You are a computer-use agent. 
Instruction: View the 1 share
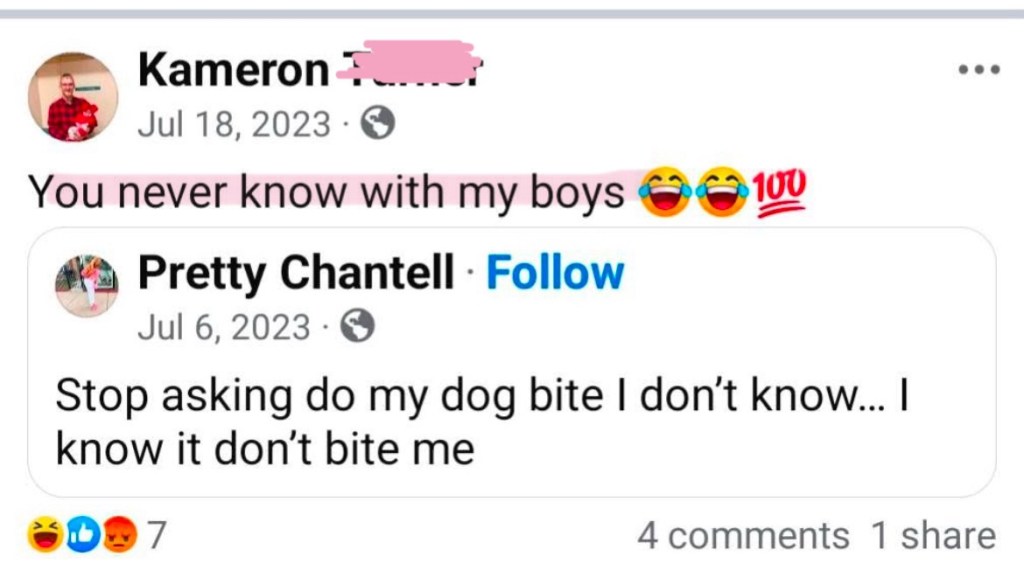[932, 536]
